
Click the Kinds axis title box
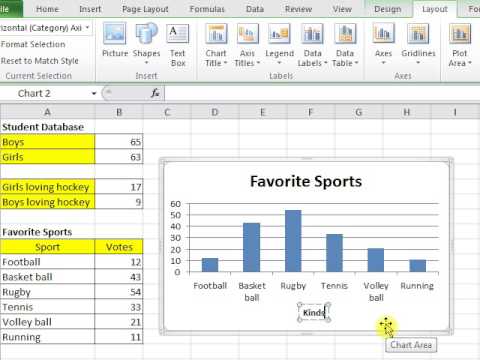313,313
